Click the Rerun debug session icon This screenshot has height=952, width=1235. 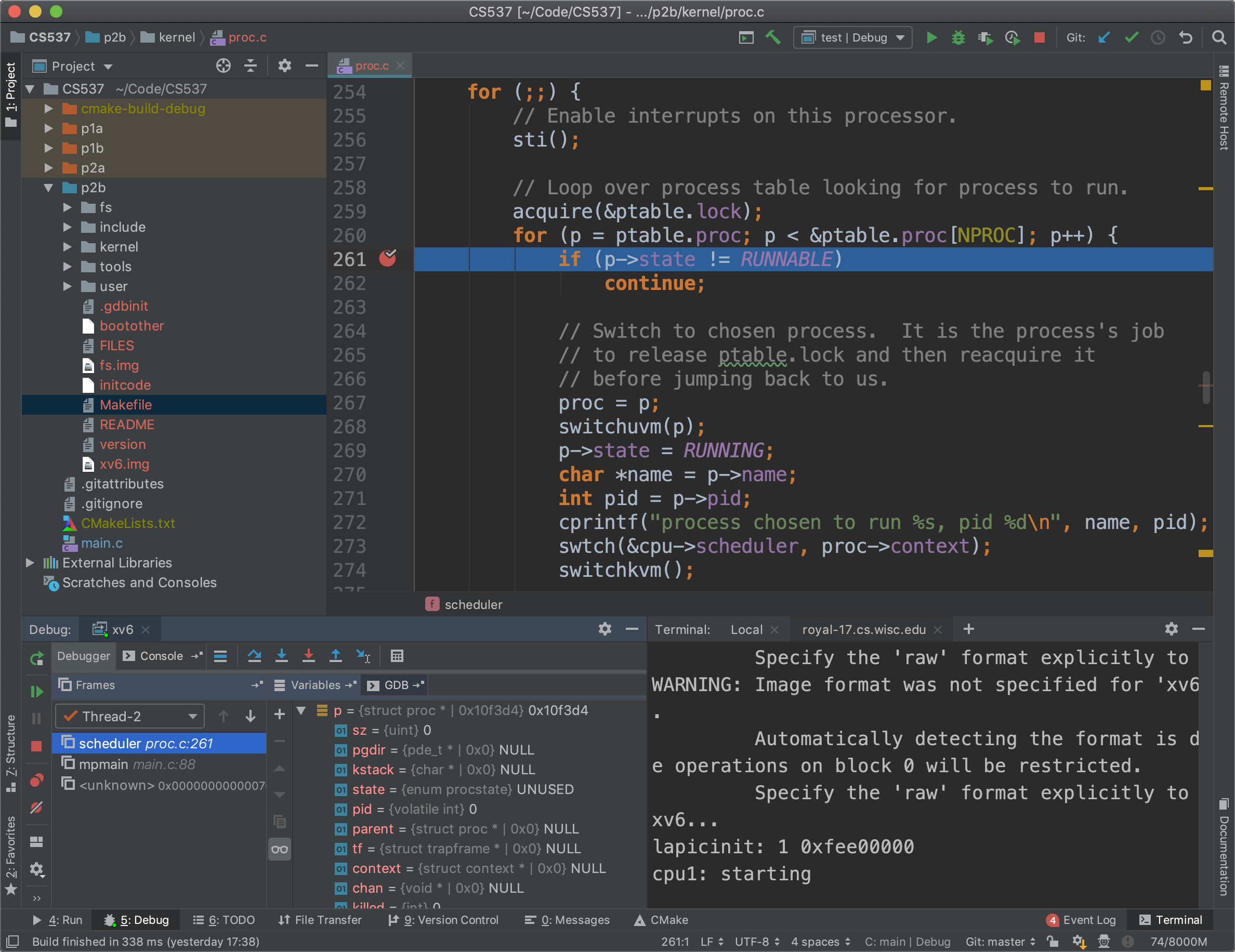[x=37, y=658]
